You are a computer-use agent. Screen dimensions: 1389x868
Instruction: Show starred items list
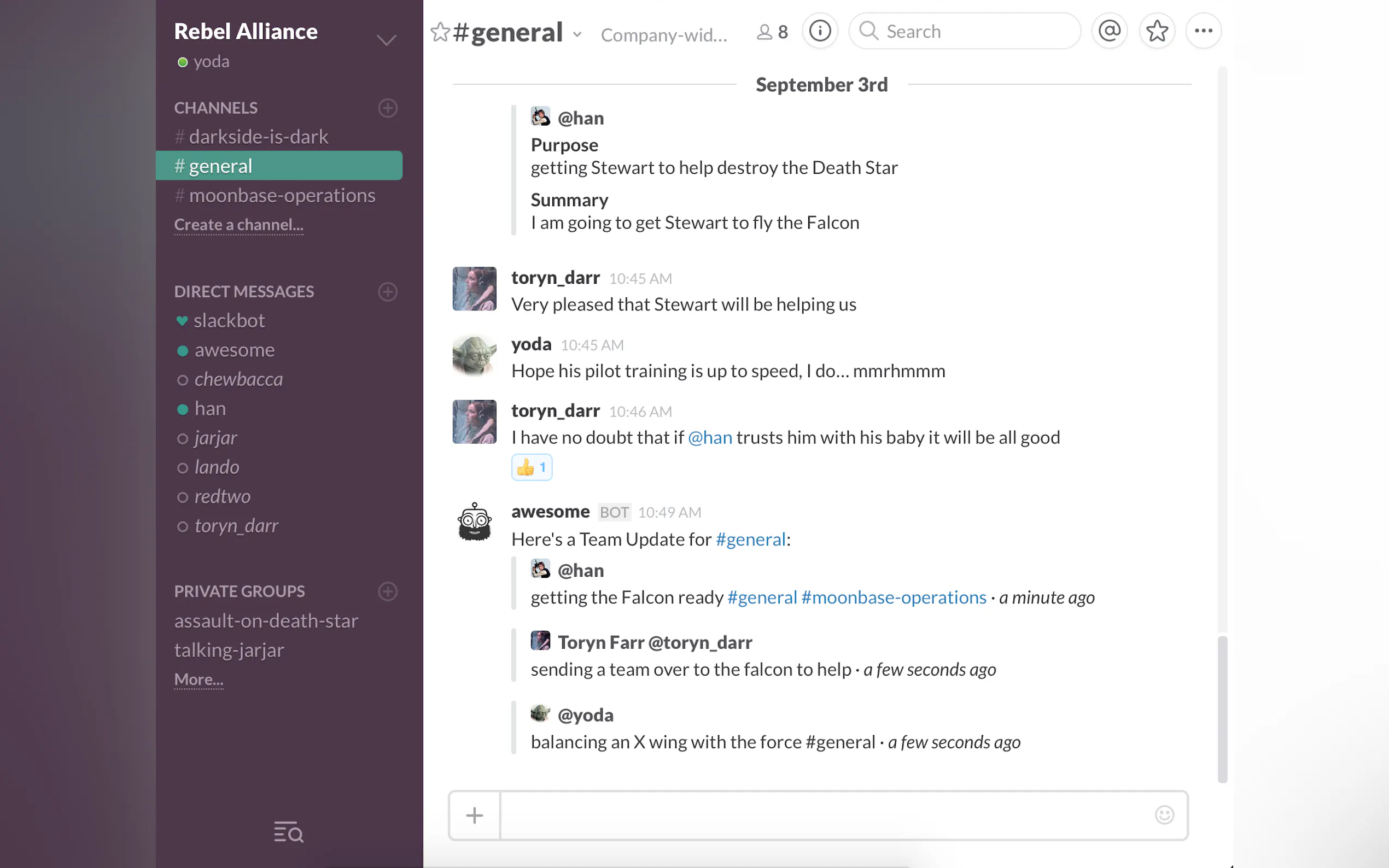click(1157, 31)
